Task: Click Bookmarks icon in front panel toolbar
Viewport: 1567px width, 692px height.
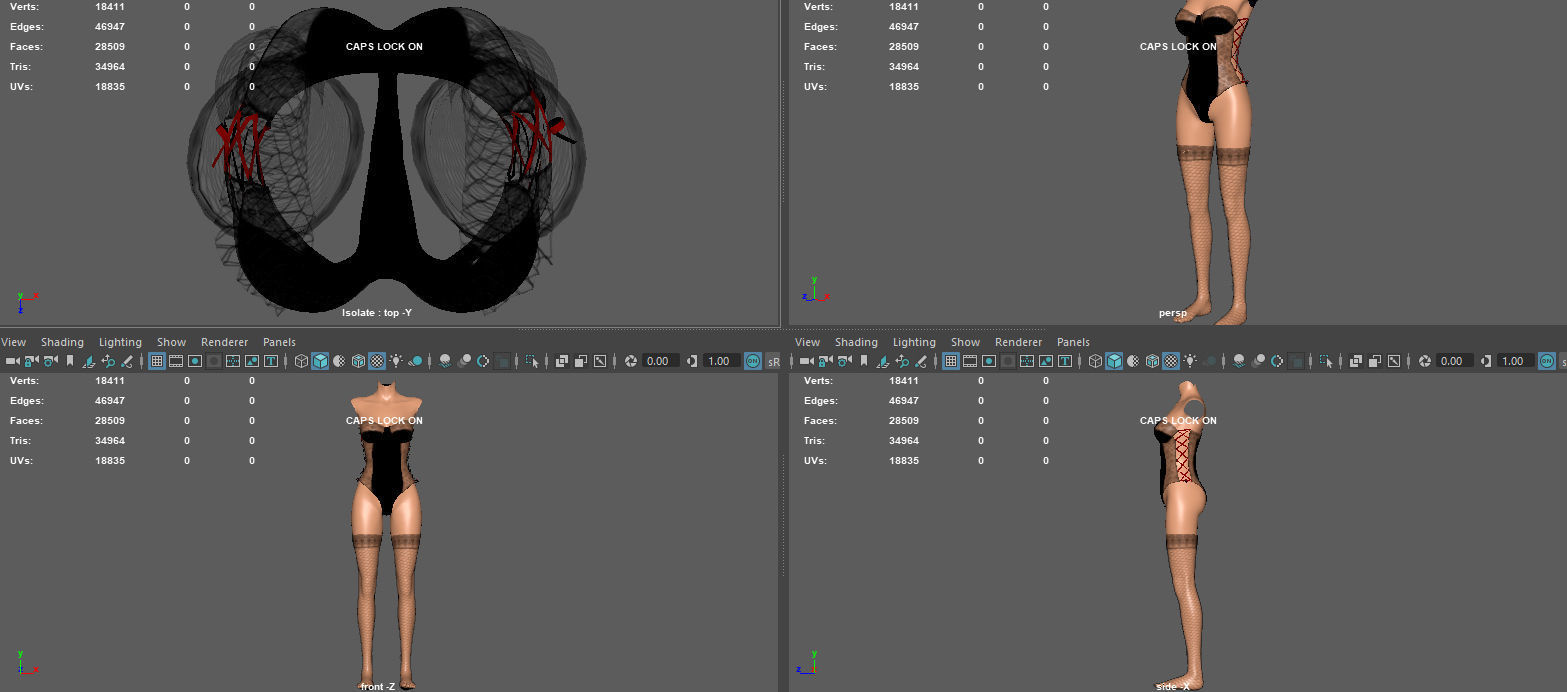Action: [x=69, y=361]
